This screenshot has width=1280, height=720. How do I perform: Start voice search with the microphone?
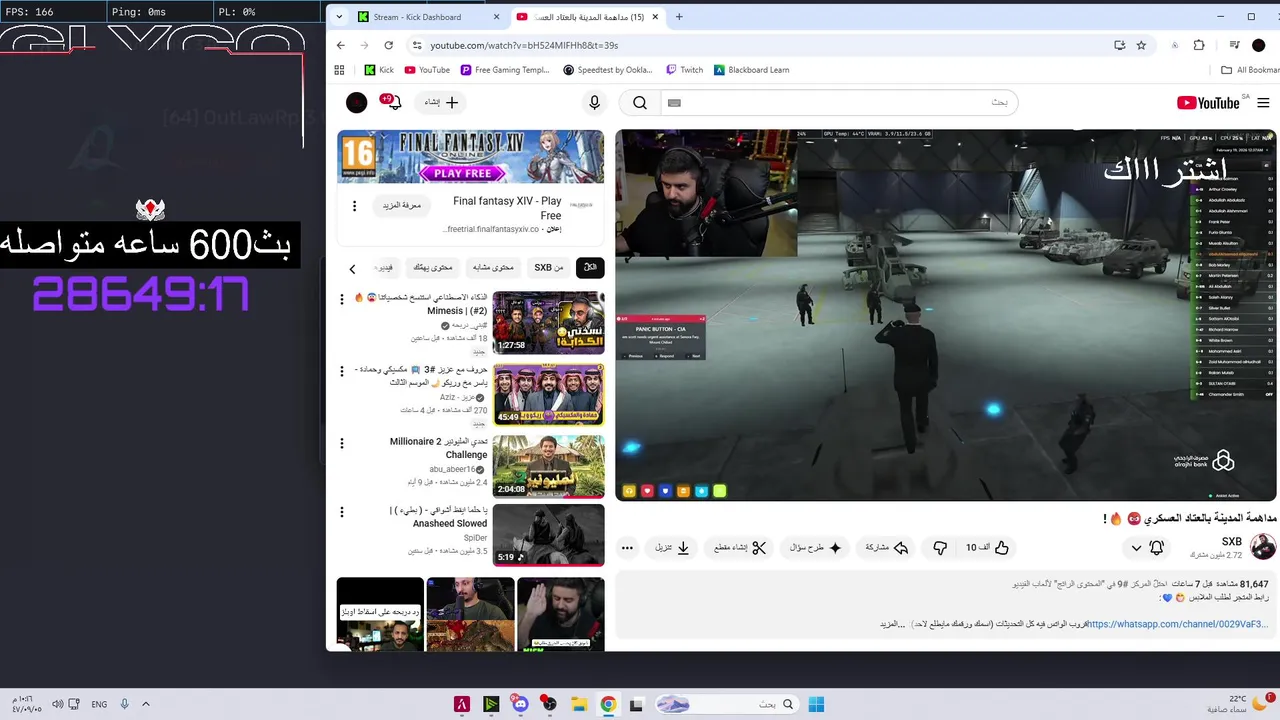click(x=595, y=103)
